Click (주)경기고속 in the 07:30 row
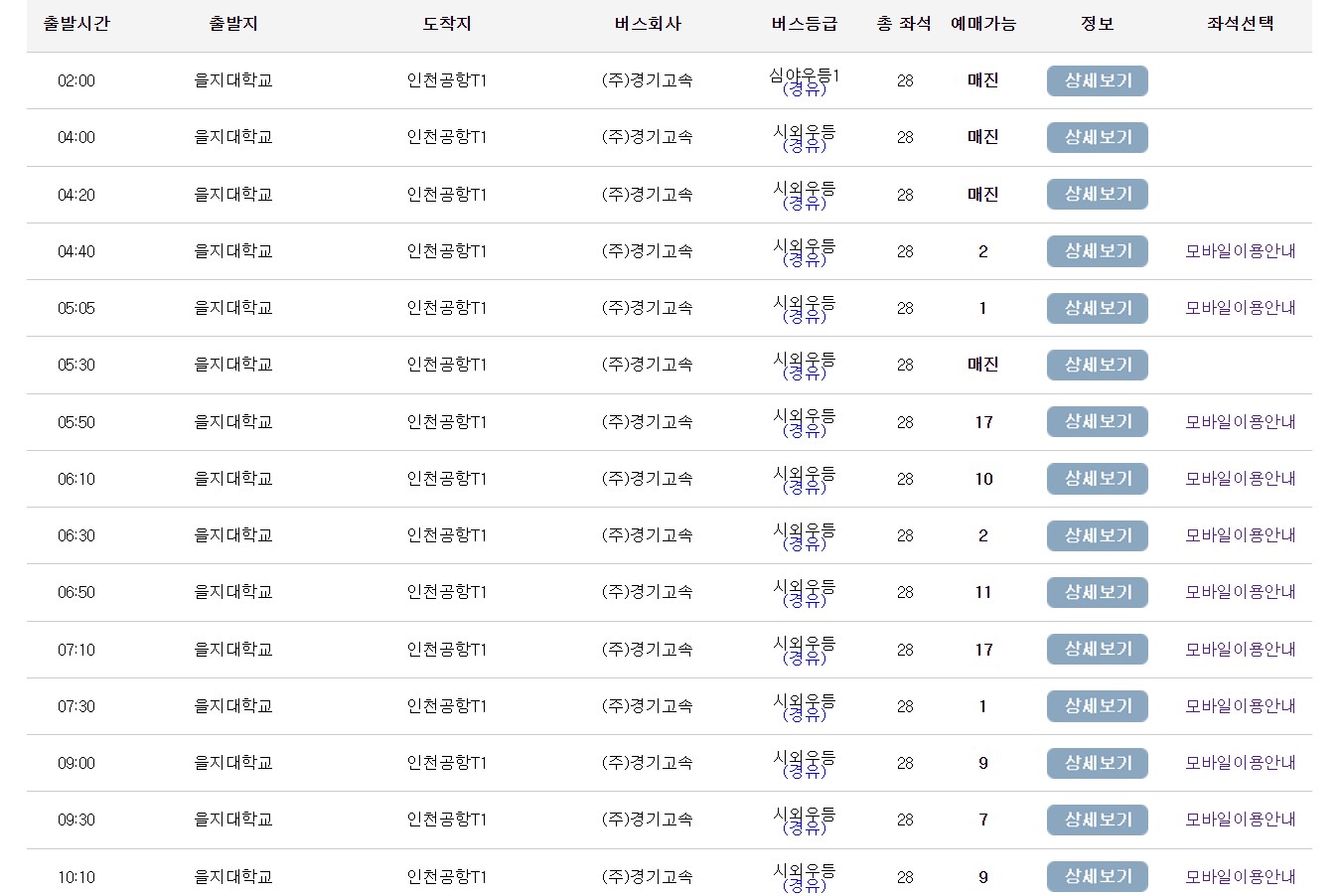The width and height of the screenshot is (1340, 896). click(648, 706)
